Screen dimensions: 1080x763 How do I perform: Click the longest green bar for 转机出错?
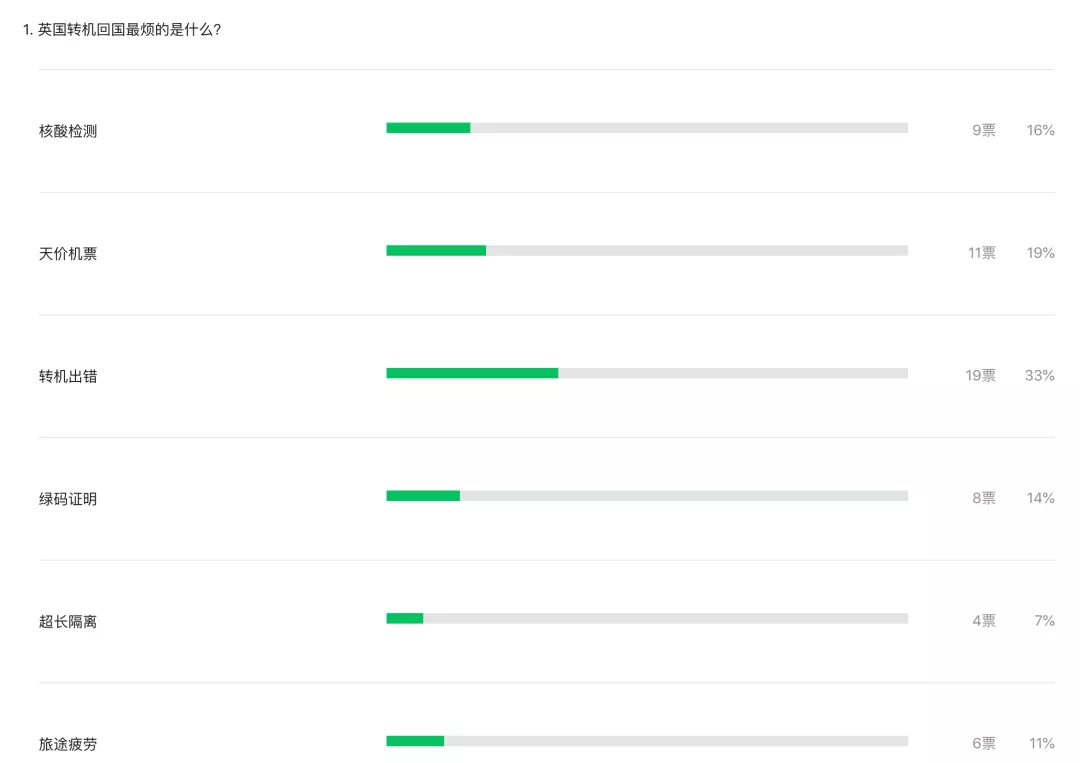coord(472,373)
